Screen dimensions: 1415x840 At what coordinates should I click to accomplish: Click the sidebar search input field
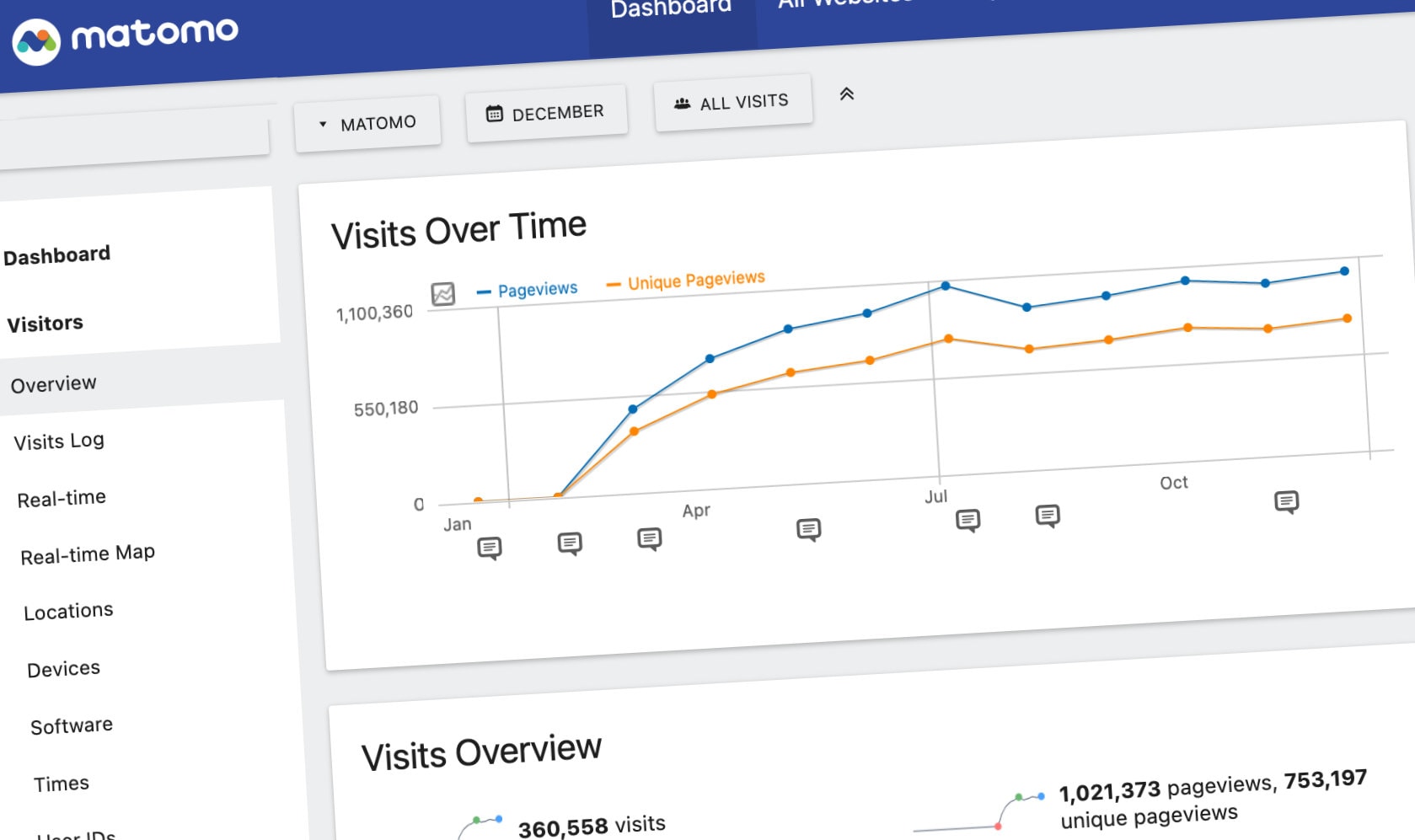click(x=135, y=139)
